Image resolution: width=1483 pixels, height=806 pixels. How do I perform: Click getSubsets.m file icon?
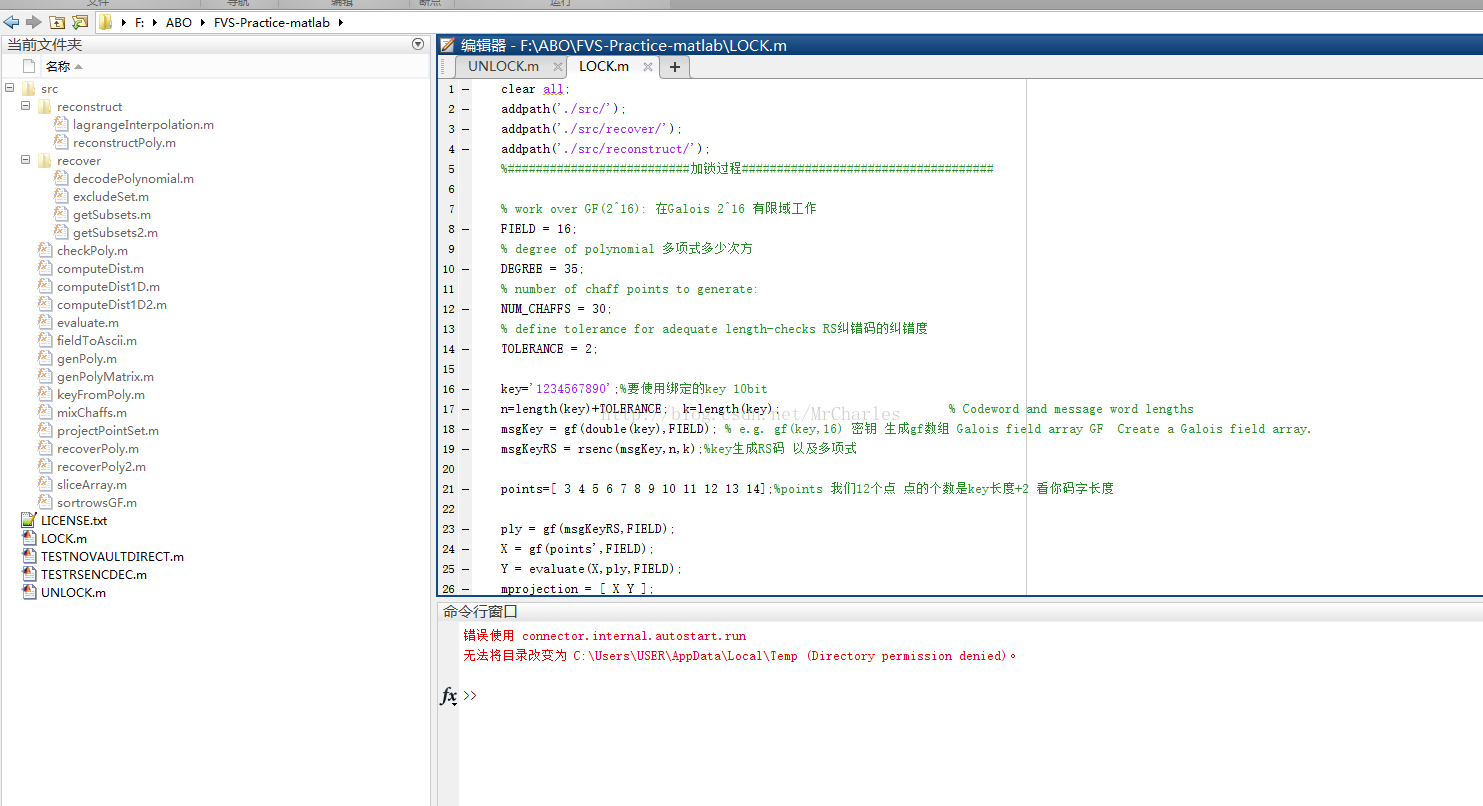tap(61, 214)
